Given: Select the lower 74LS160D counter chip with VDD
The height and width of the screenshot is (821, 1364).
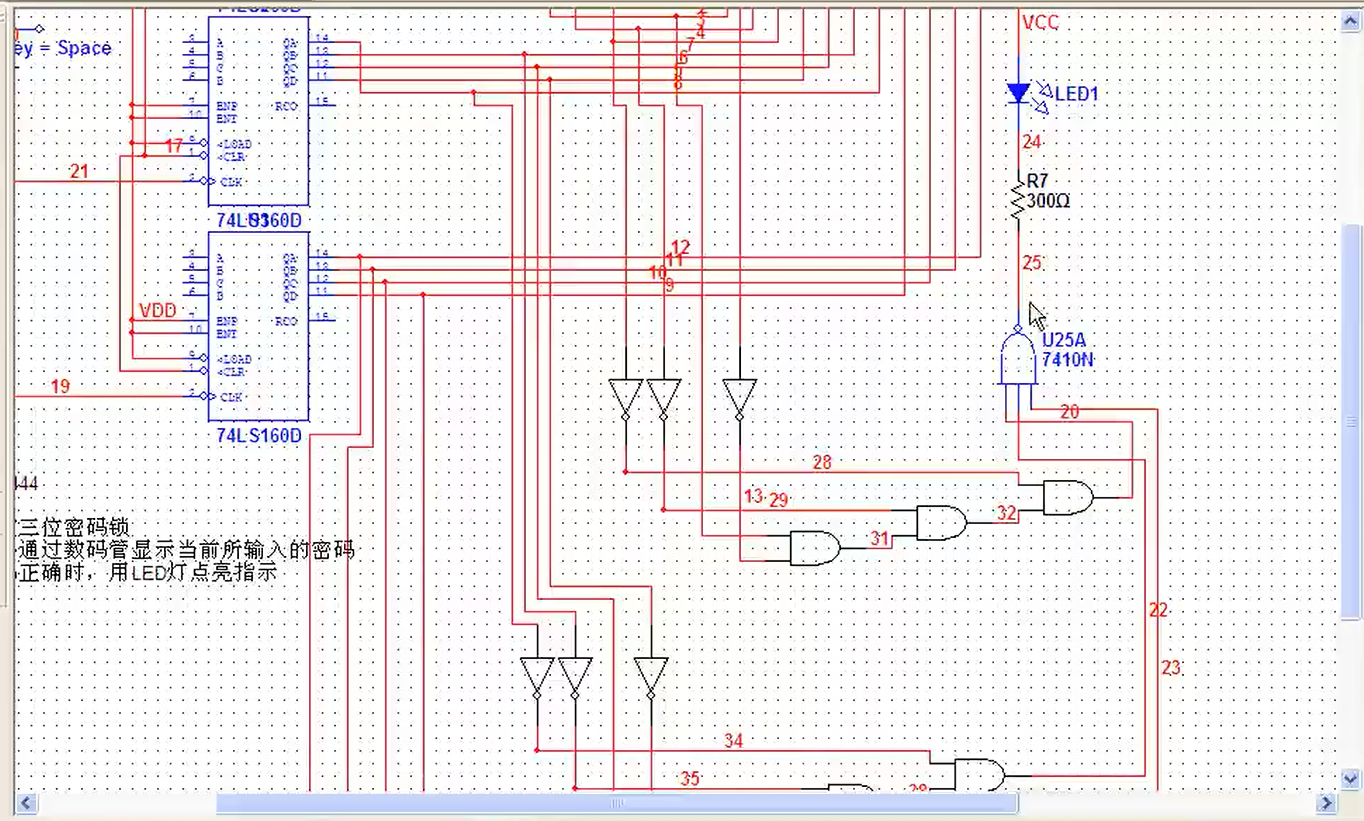Looking at the screenshot, I should pyautogui.click(x=258, y=326).
